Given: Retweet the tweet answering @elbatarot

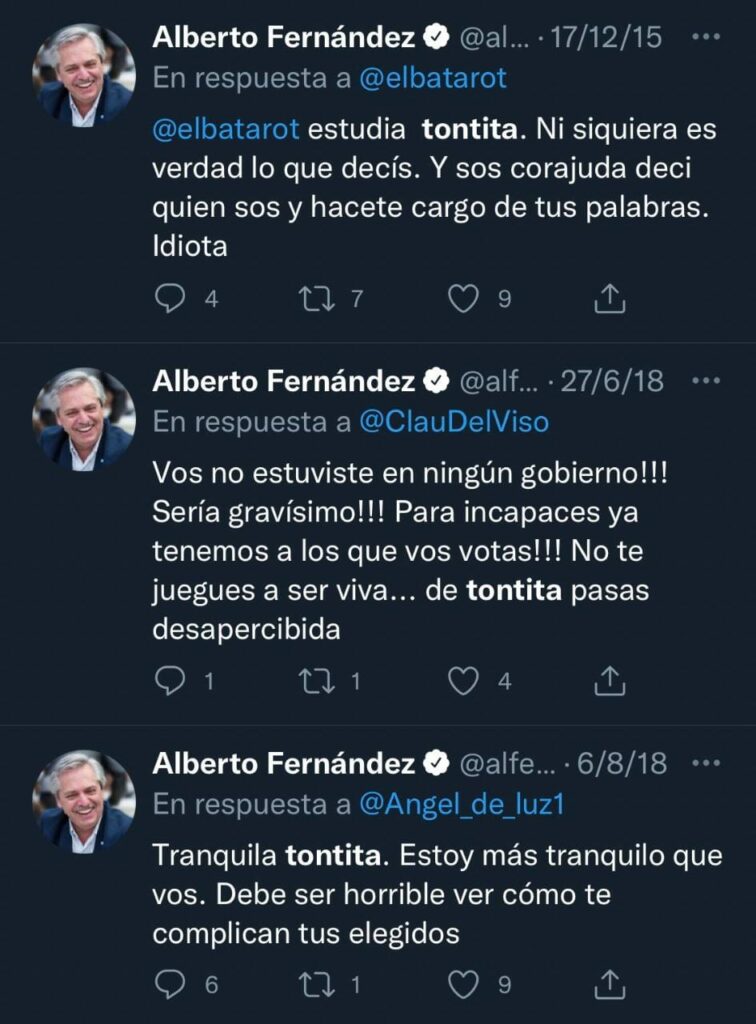Looking at the screenshot, I should pyautogui.click(x=316, y=298).
